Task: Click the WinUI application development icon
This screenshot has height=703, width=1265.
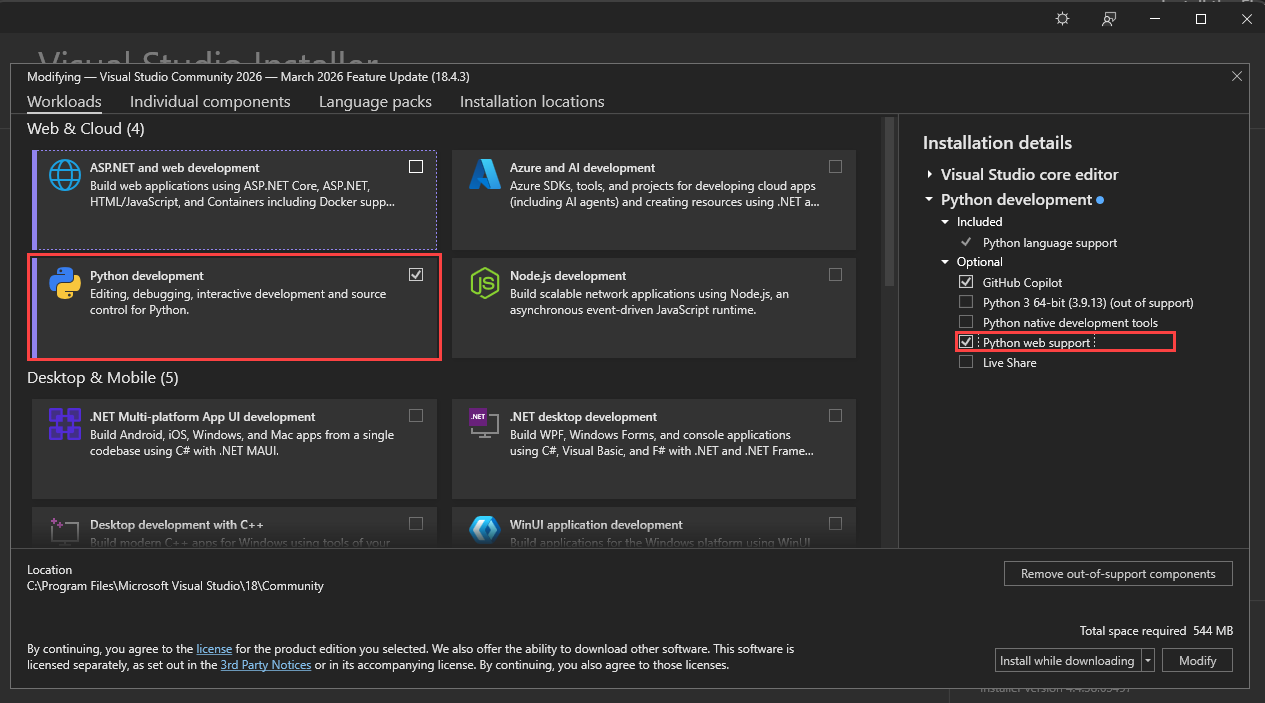Action: coord(485,530)
